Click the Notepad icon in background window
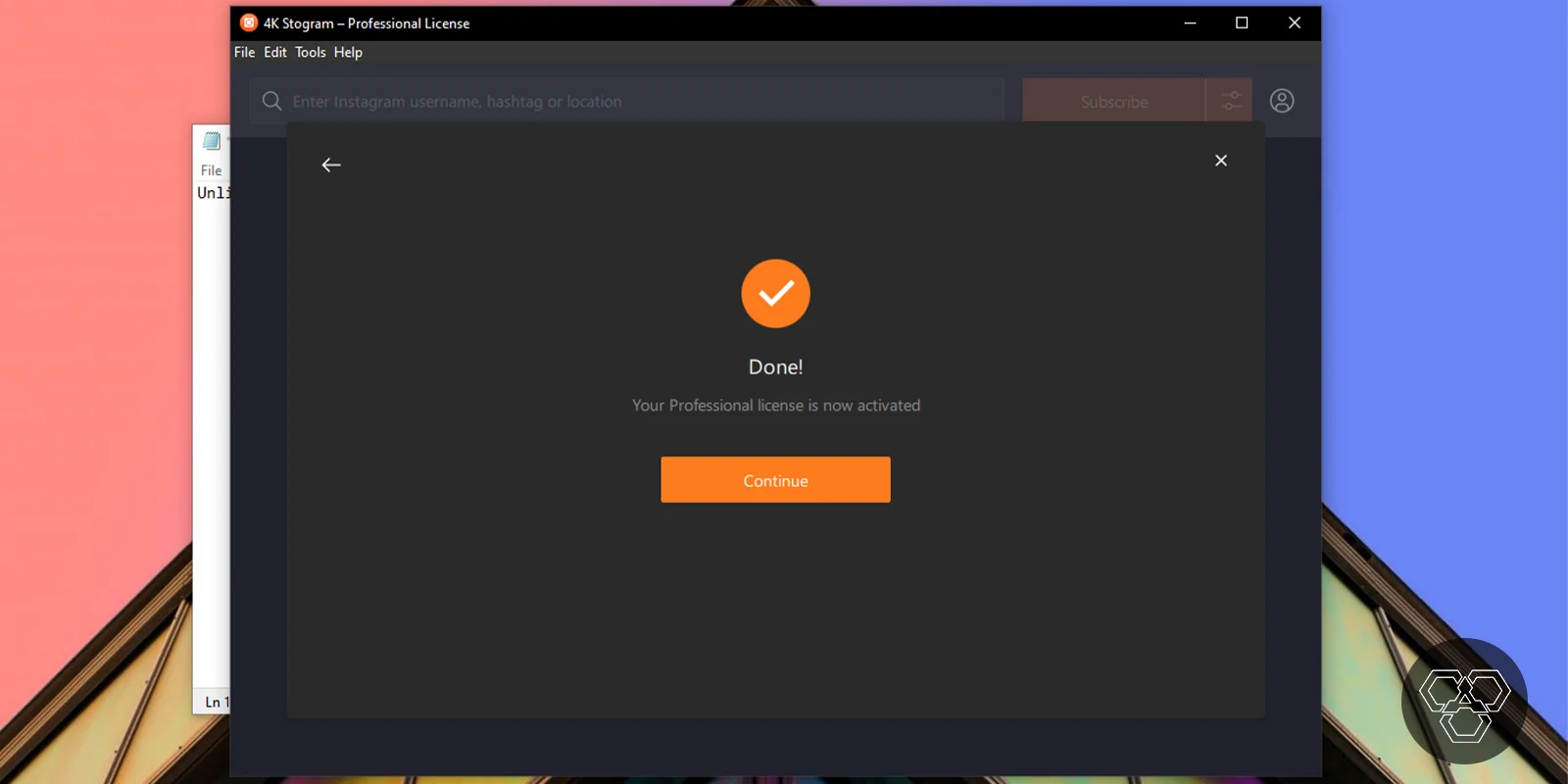Image resolution: width=1568 pixels, height=784 pixels. click(x=211, y=141)
